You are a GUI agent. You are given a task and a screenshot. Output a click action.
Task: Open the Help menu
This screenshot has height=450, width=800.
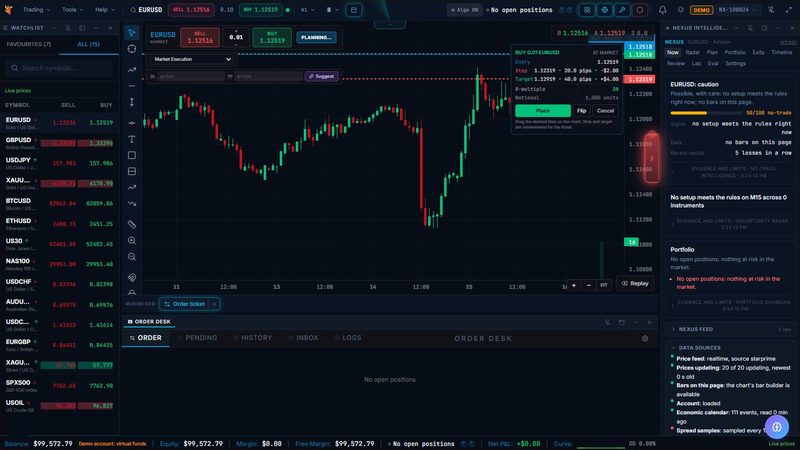tap(105, 10)
